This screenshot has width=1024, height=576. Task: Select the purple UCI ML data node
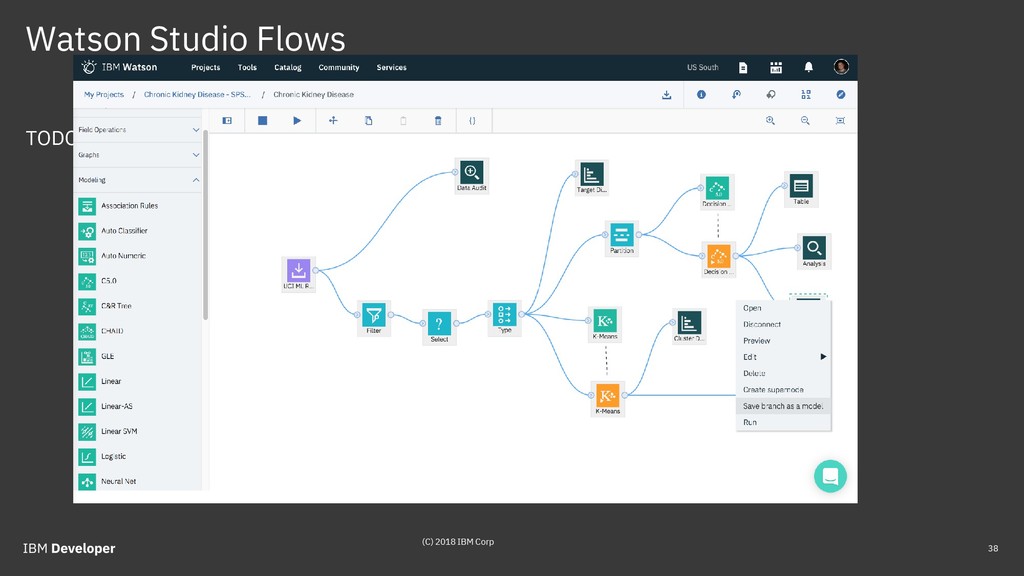(x=298, y=274)
